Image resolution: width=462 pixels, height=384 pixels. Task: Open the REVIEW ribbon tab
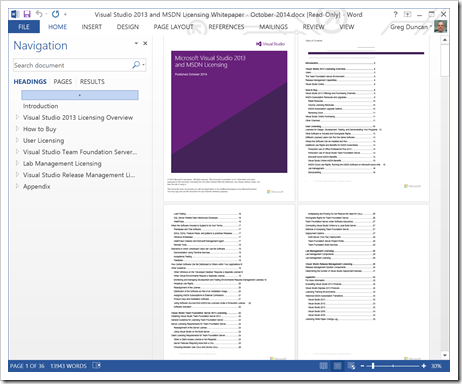click(x=313, y=27)
